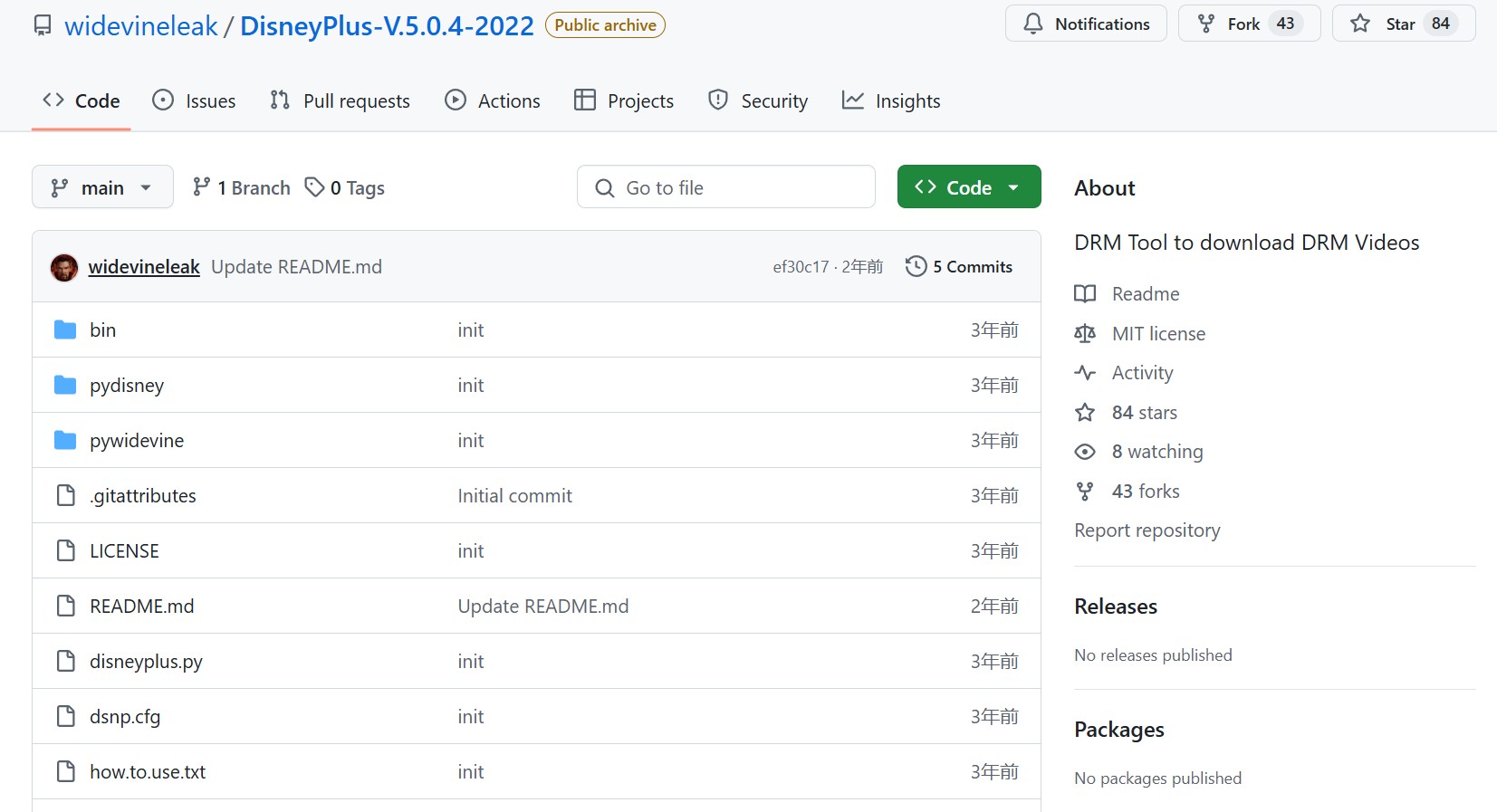
Task: Click the widevineleak owner link in title
Action: (141, 25)
